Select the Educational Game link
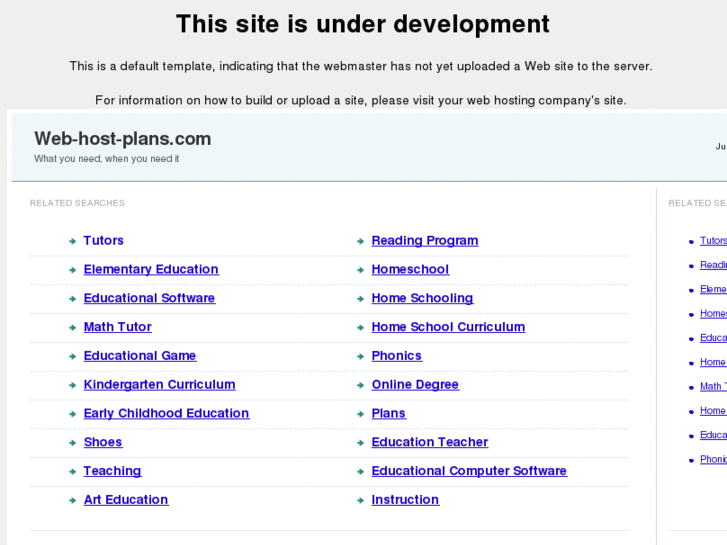Image resolution: width=727 pixels, height=545 pixels. (140, 356)
